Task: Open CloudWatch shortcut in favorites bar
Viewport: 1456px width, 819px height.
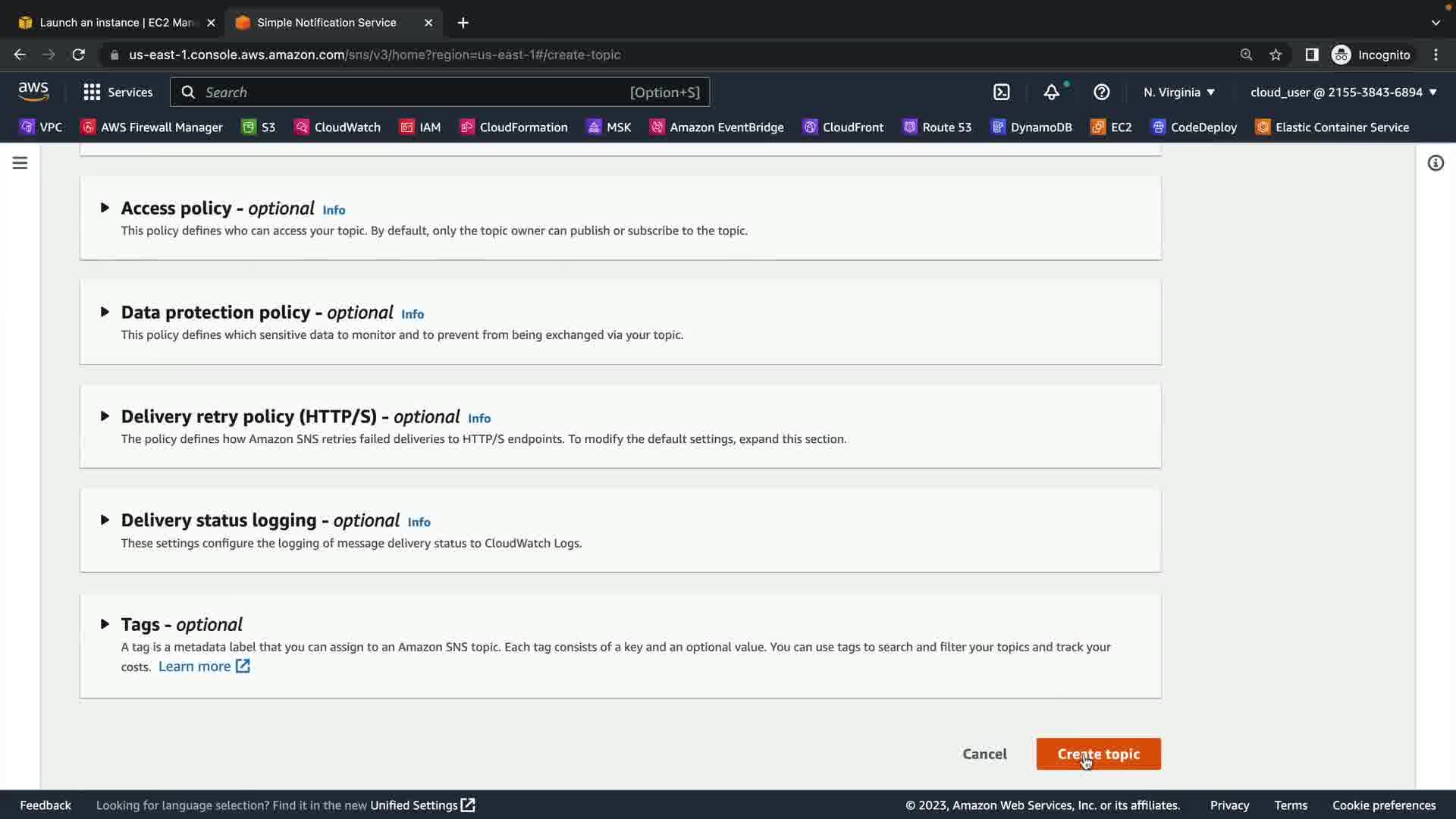Action: [x=337, y=127]
